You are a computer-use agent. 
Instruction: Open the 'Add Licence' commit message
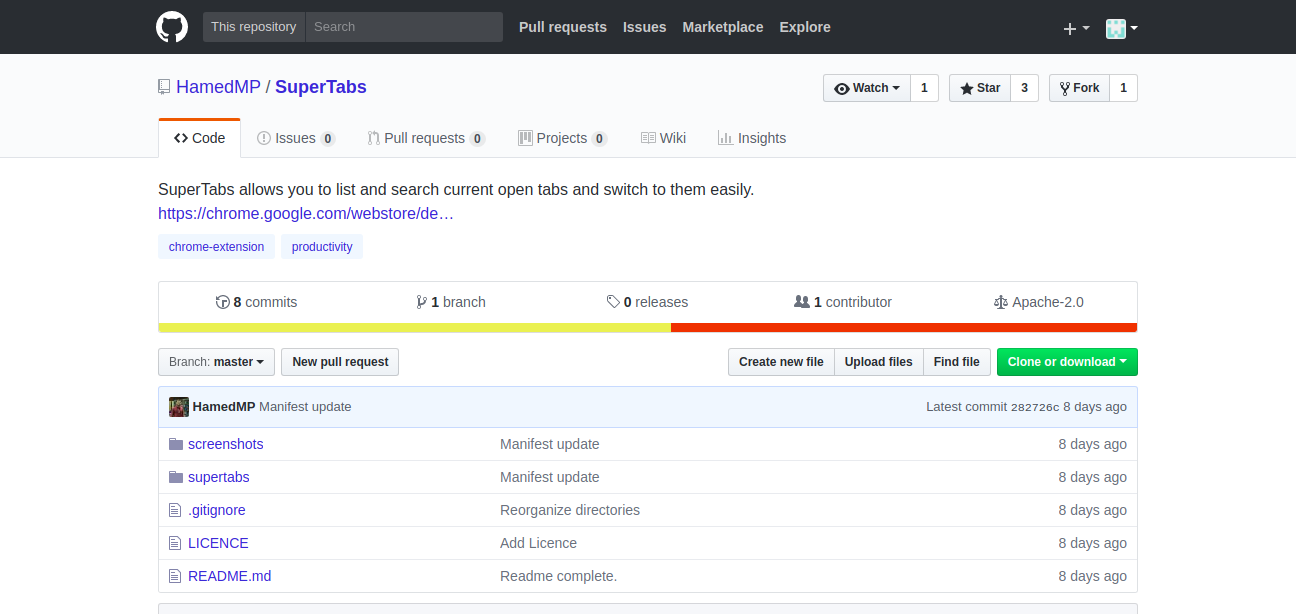click(538, 543)
